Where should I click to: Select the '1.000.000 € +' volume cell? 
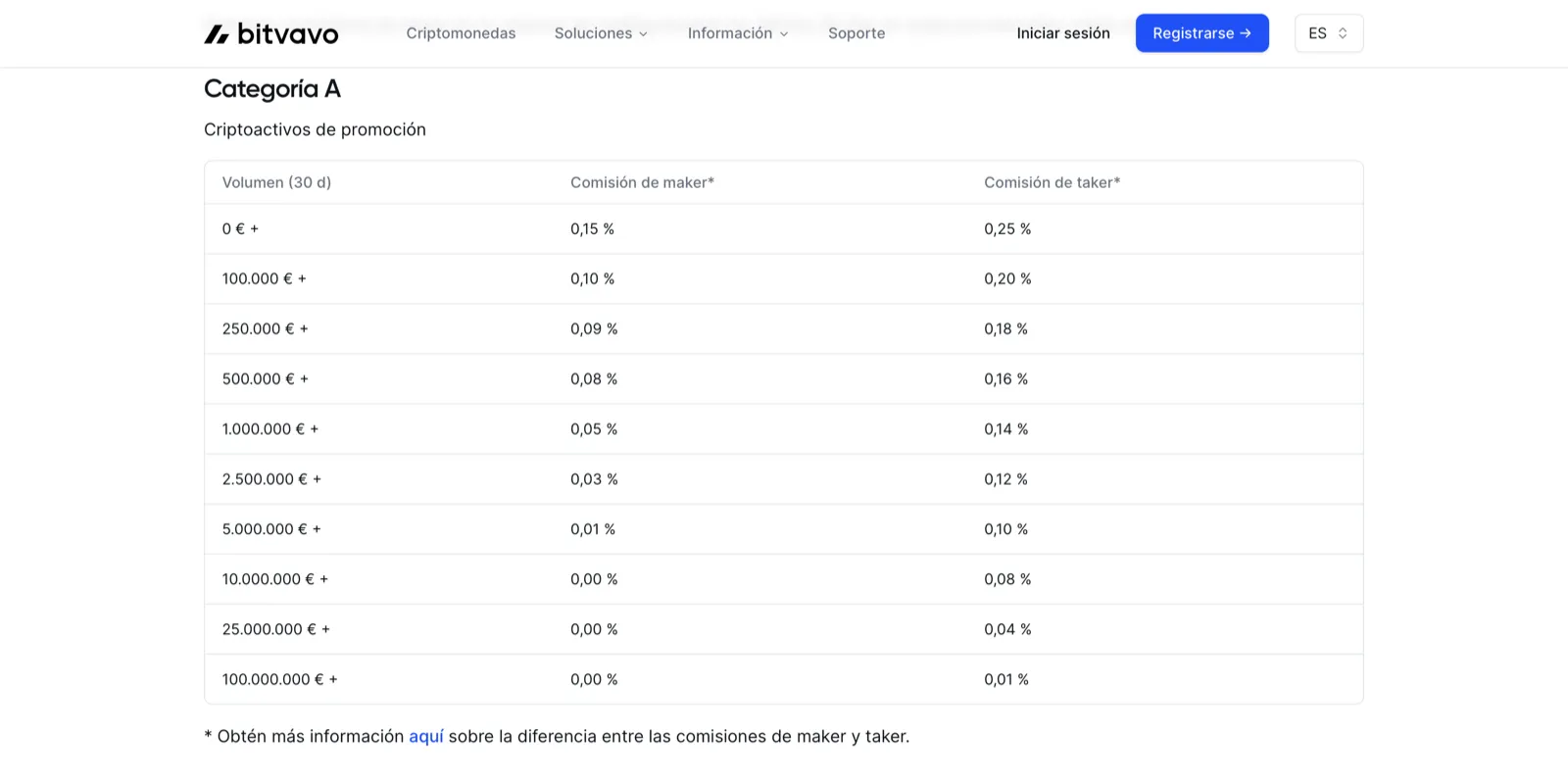pyautogui.click(x=270, y=428)
